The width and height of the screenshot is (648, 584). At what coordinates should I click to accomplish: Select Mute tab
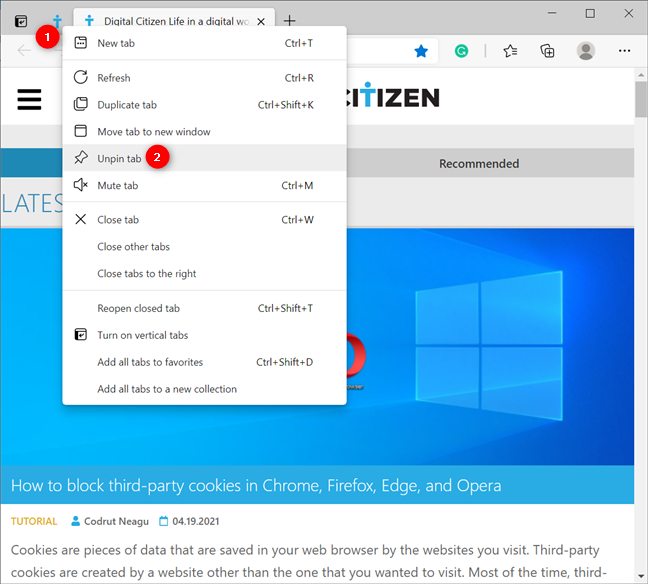[204, 185]
